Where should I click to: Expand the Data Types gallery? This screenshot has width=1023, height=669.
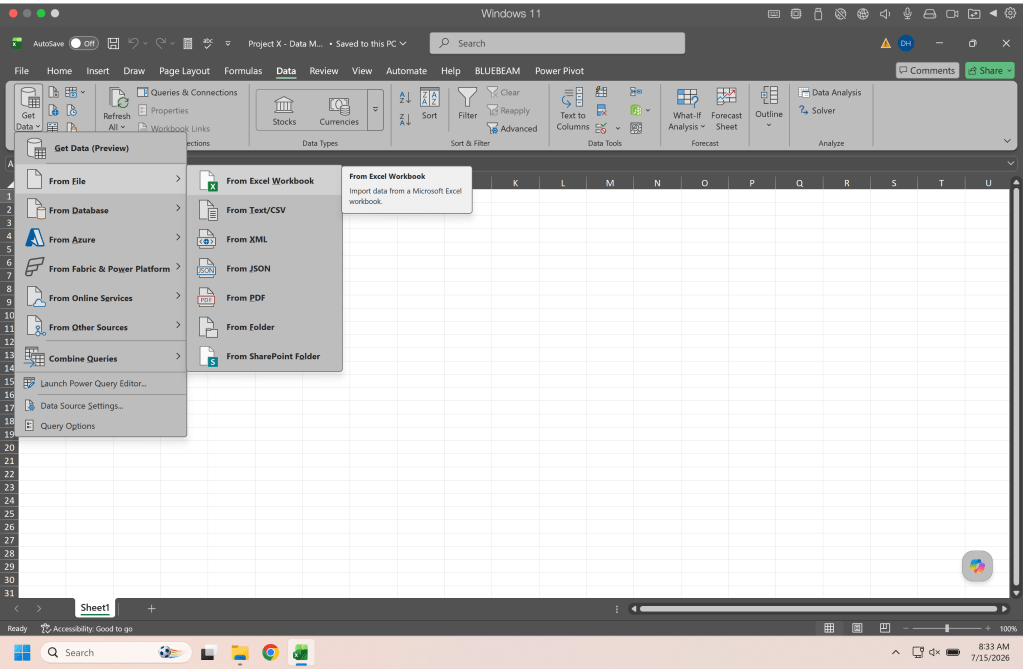(375, 110)
